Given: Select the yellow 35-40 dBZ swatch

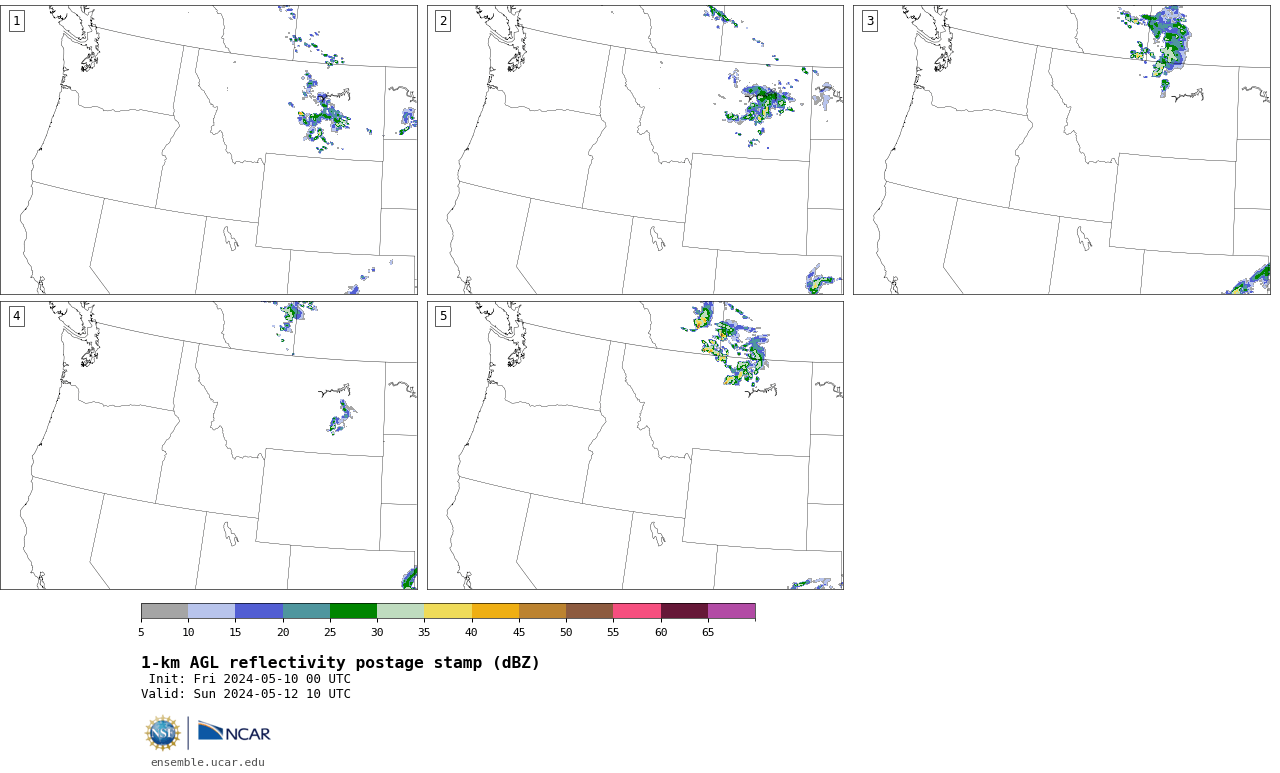Looking at the screenshot, I should pos(448,611).
